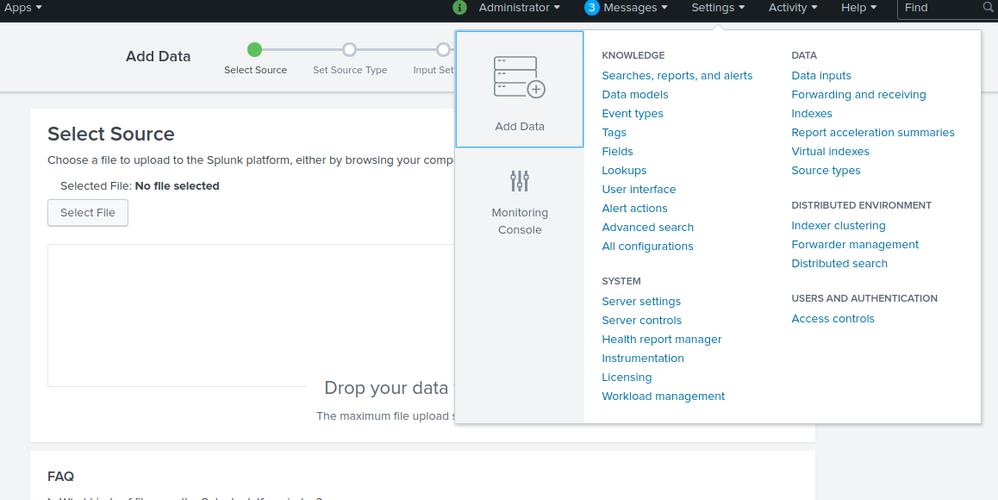
Task: Click the green Select Source step circle
Action: pyautogui.click(x=255, y=49)
